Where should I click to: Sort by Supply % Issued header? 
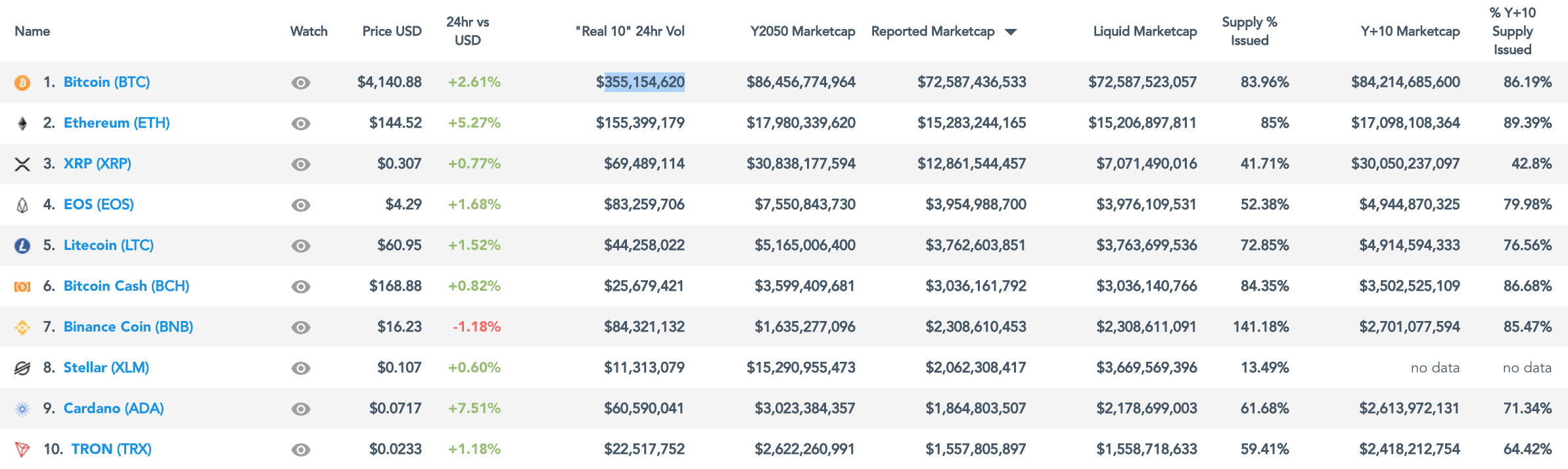tap(1250, 31)
